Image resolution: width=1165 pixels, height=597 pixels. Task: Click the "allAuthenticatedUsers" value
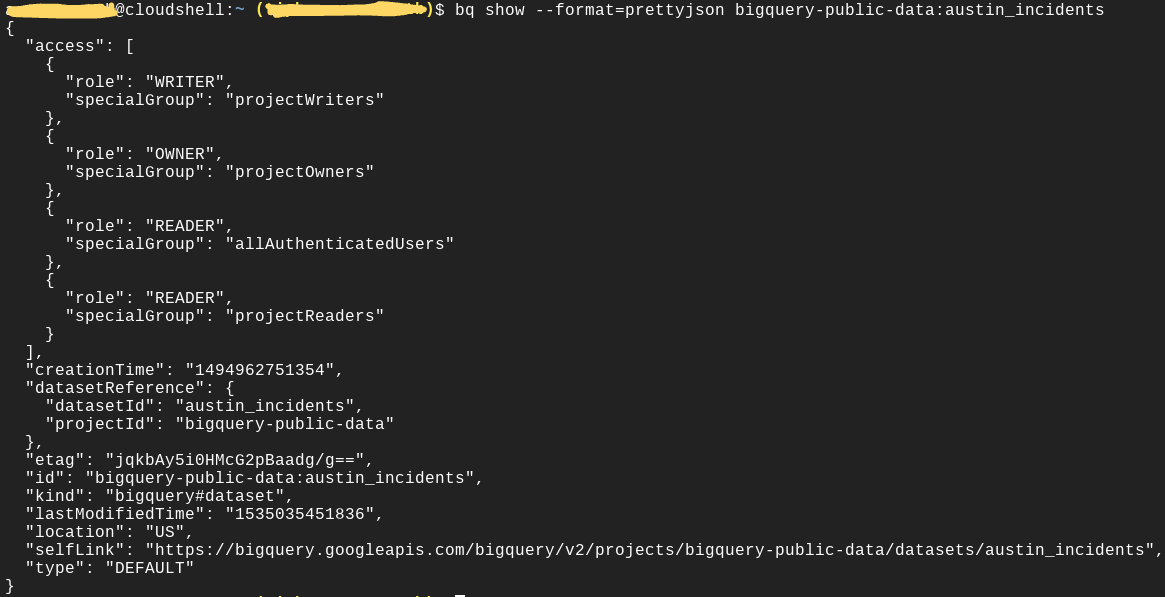tap(340, 244)
